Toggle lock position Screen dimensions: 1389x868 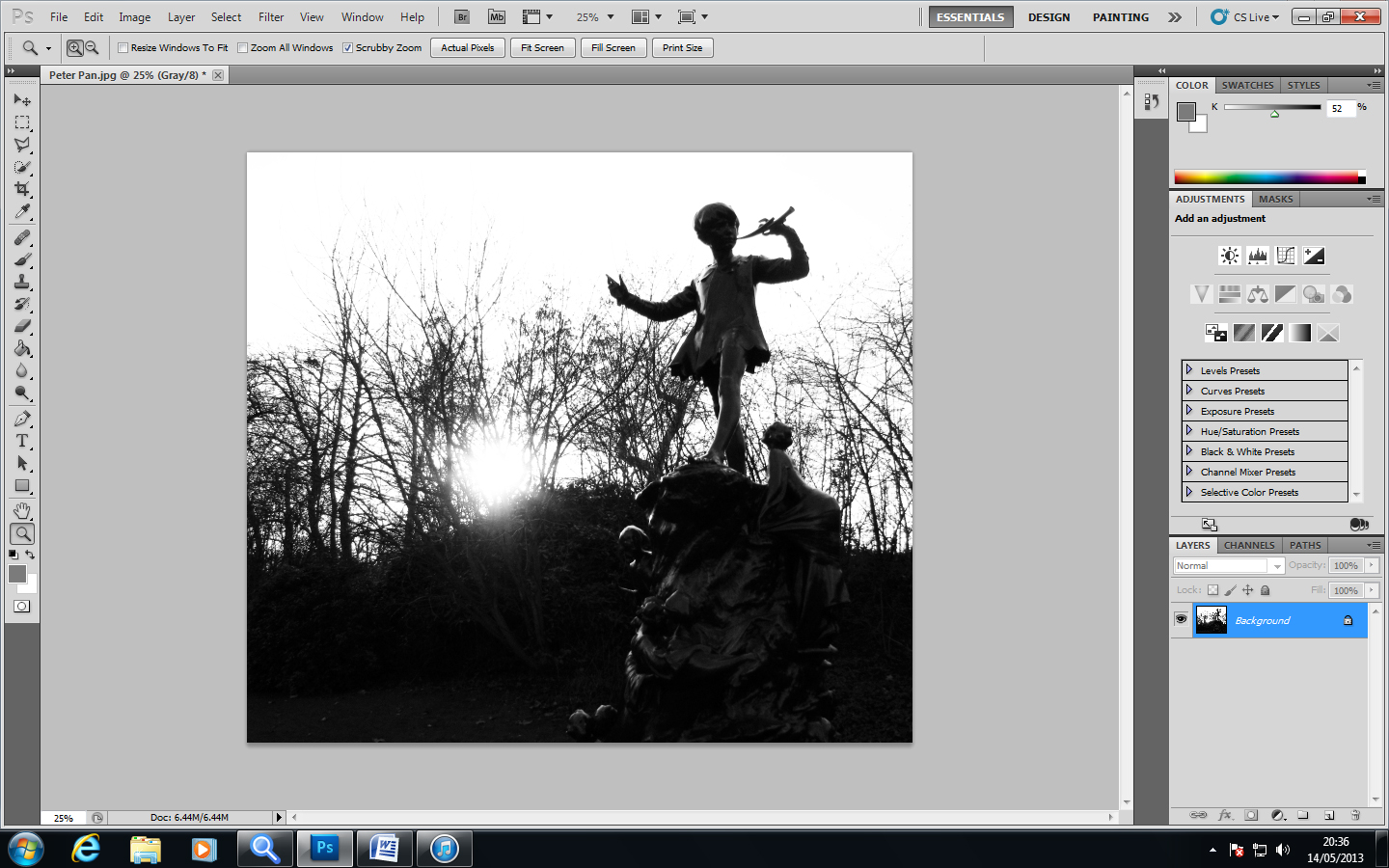tap(1247, 590)
